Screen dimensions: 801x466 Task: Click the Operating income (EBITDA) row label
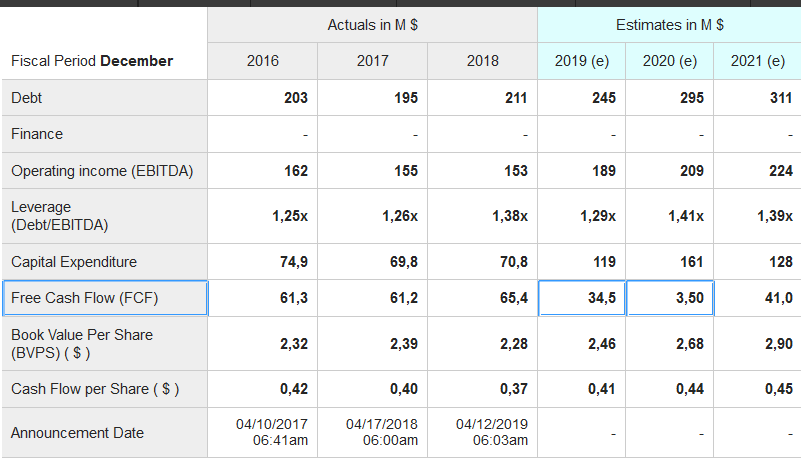click(104, 171)
